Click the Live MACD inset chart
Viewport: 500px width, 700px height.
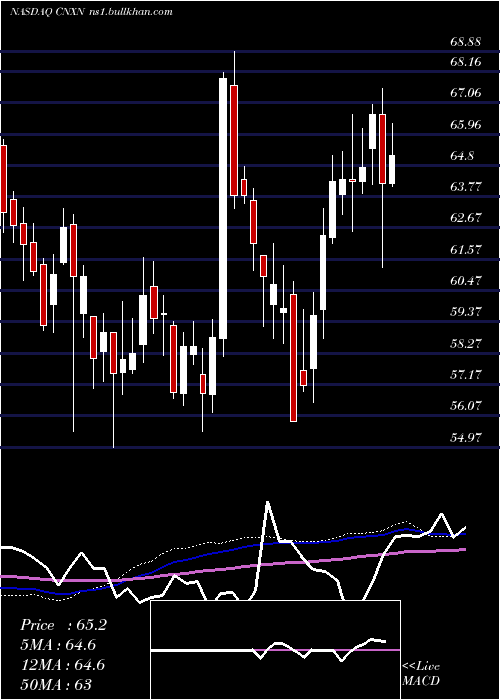point(275,650)
